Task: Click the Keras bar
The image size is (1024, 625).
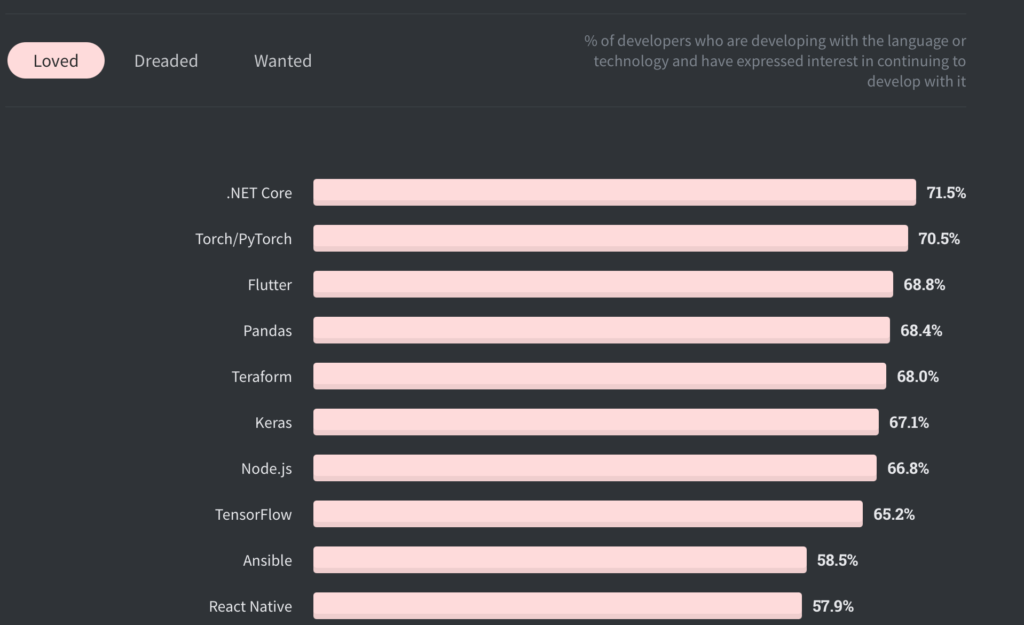Action: point(596,422)
